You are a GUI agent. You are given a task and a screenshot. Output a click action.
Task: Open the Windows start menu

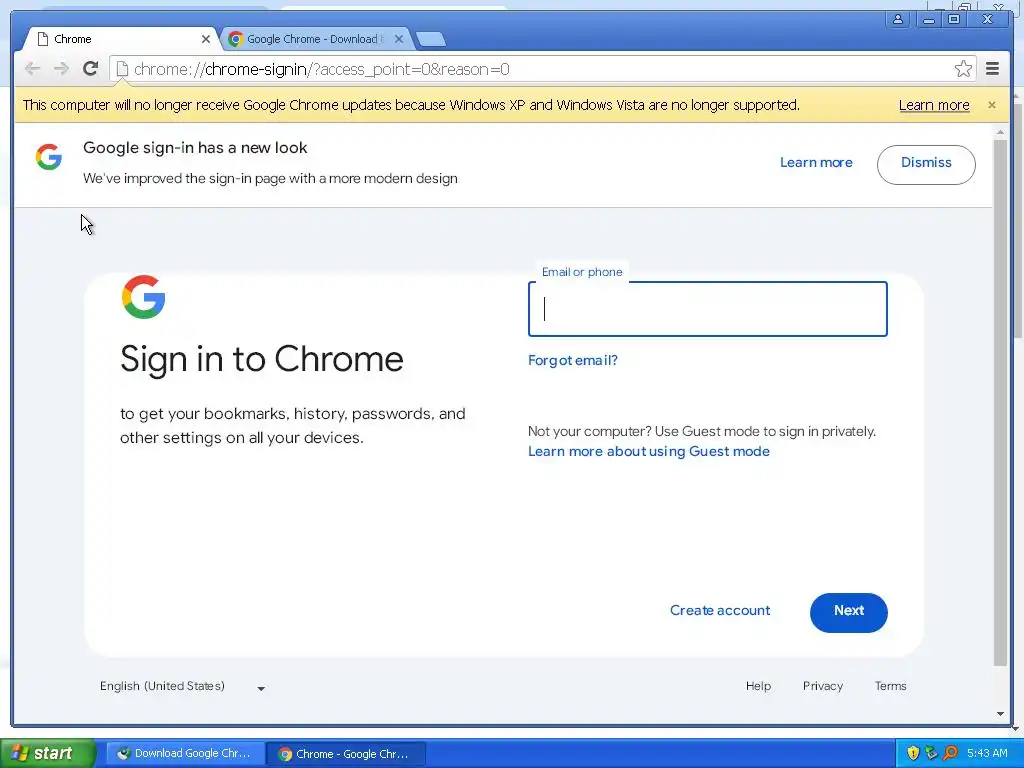(47, 753)
